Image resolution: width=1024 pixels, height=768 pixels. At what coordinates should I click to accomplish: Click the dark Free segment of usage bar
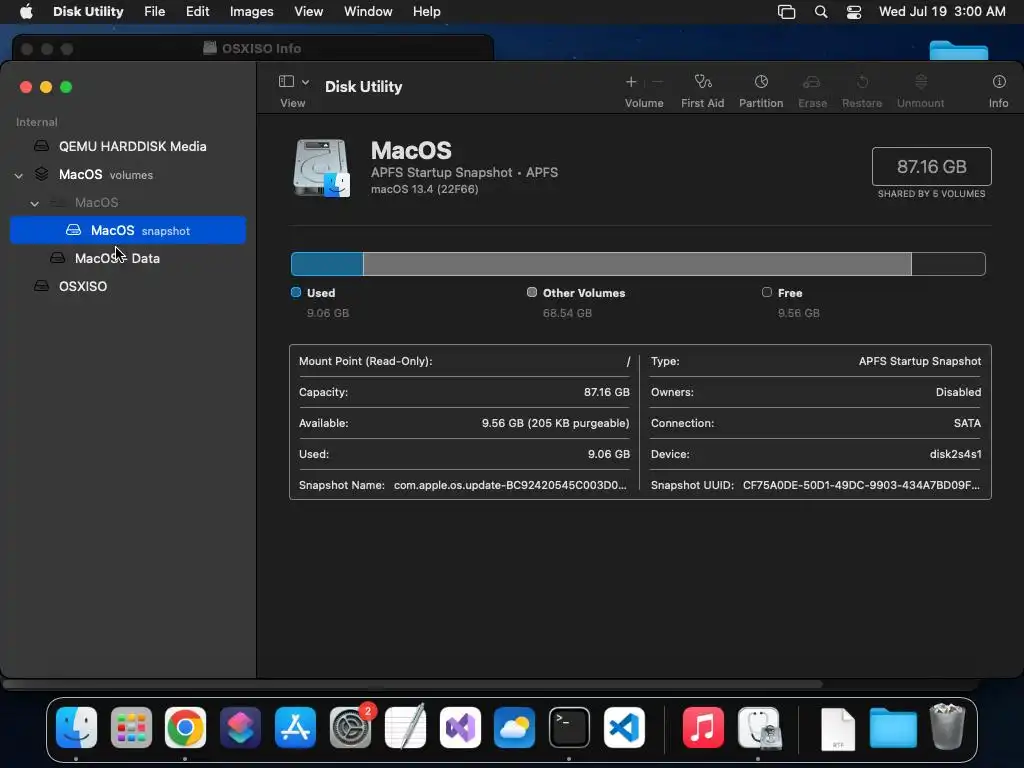click(948, 264)
